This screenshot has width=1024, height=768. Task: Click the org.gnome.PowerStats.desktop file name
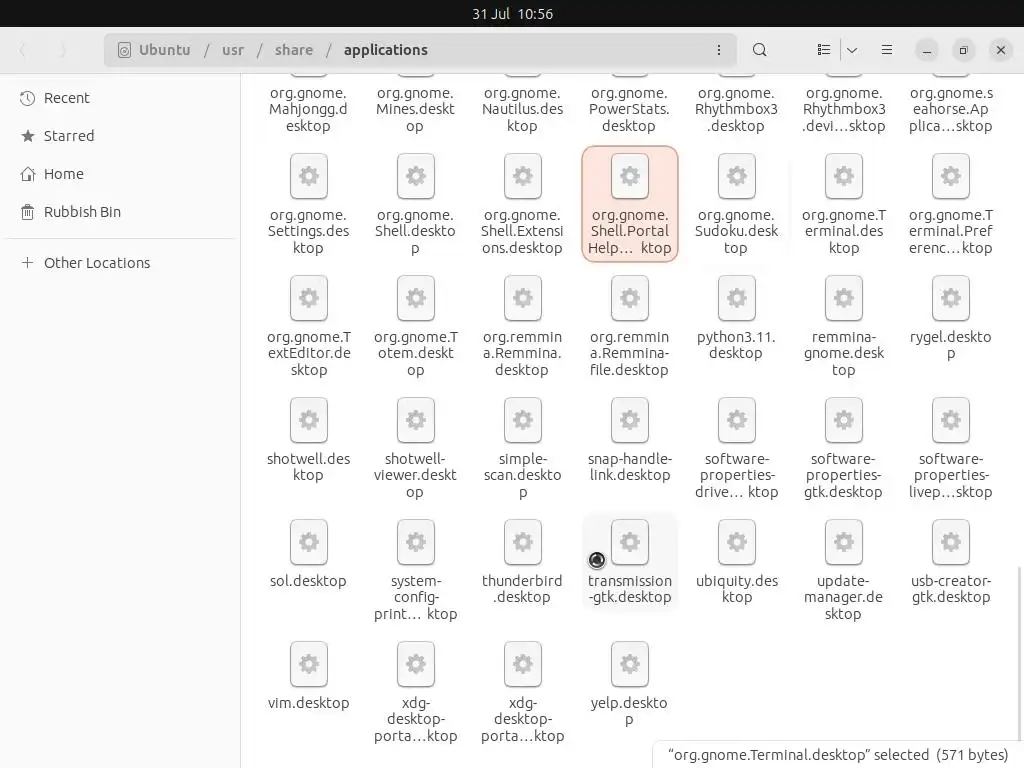629,110
